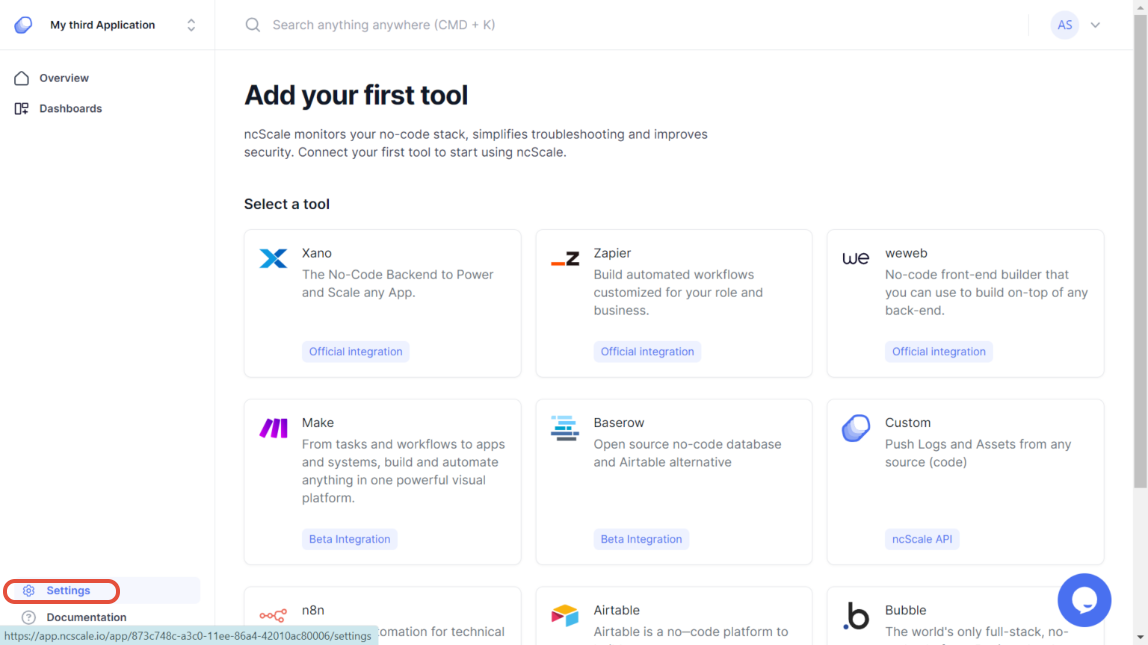Image resolution: width=1148 pixels, height=645 pixels.
Task: Select the Bubble tool card
Action: pos(964,616)
